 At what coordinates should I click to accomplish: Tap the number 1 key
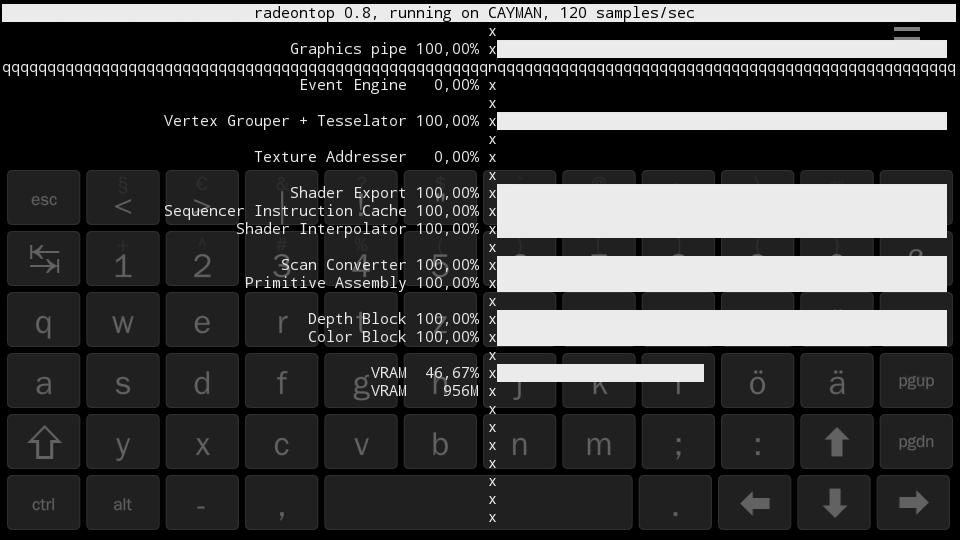click(x=122, y=260)
